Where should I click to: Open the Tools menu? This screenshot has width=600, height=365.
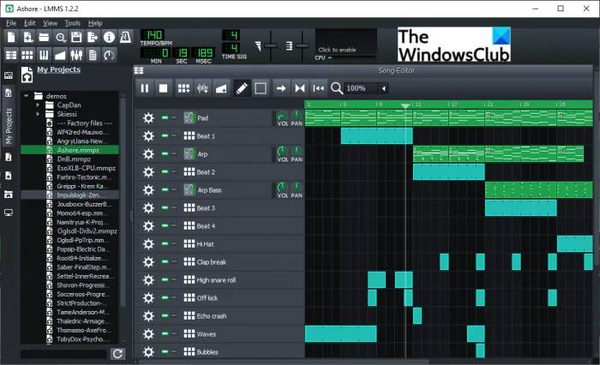coord(73,23)
